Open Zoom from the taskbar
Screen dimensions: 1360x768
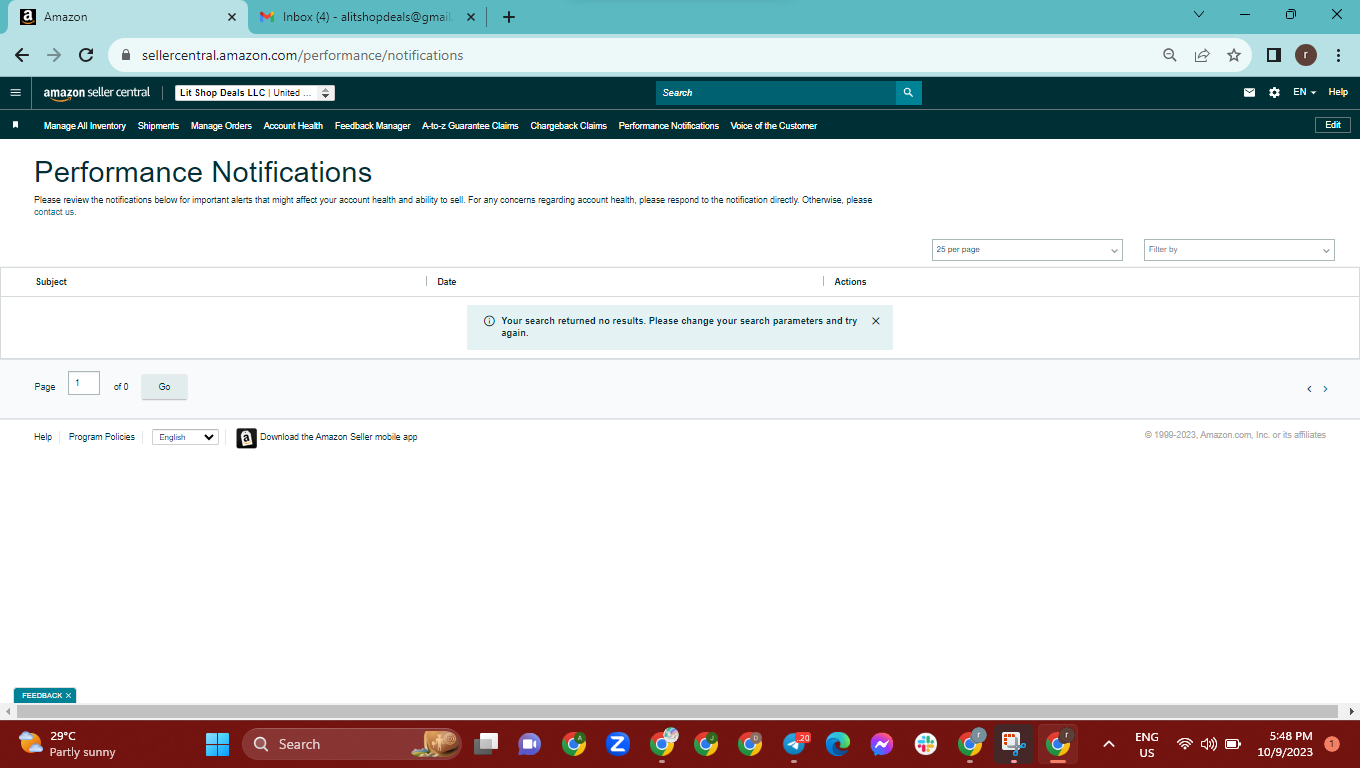618,744
